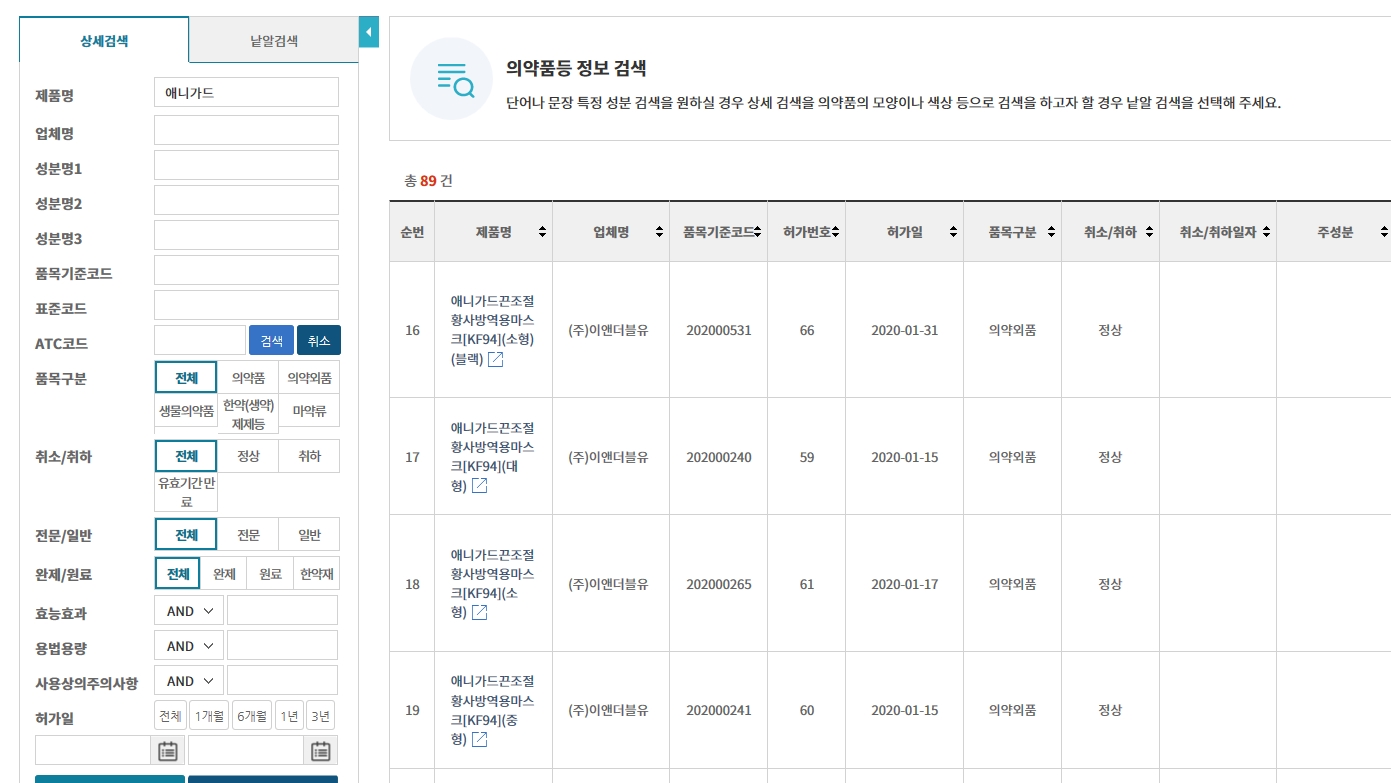
Task: Select 한약재 under 완제/원료
Action: tap(316, 574)
